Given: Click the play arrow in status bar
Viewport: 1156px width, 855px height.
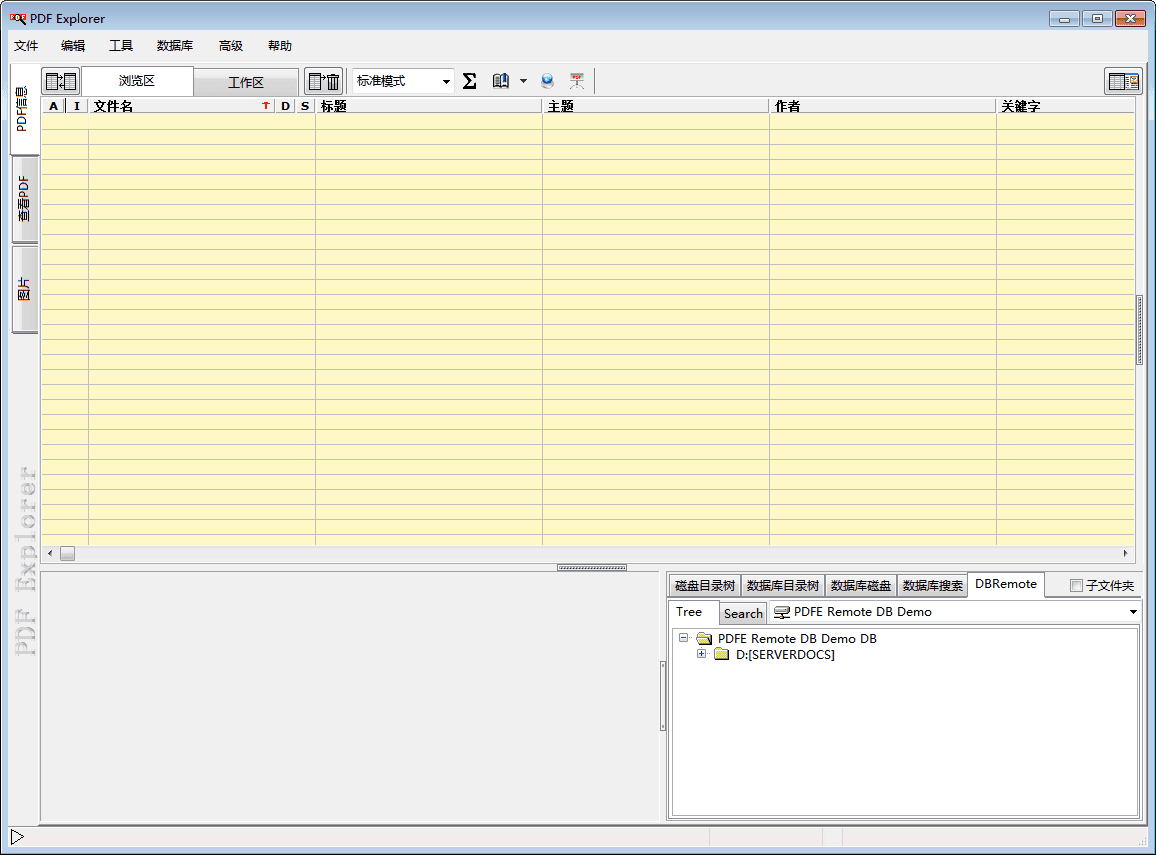Looking at the screenshot, I should point(17,836).
